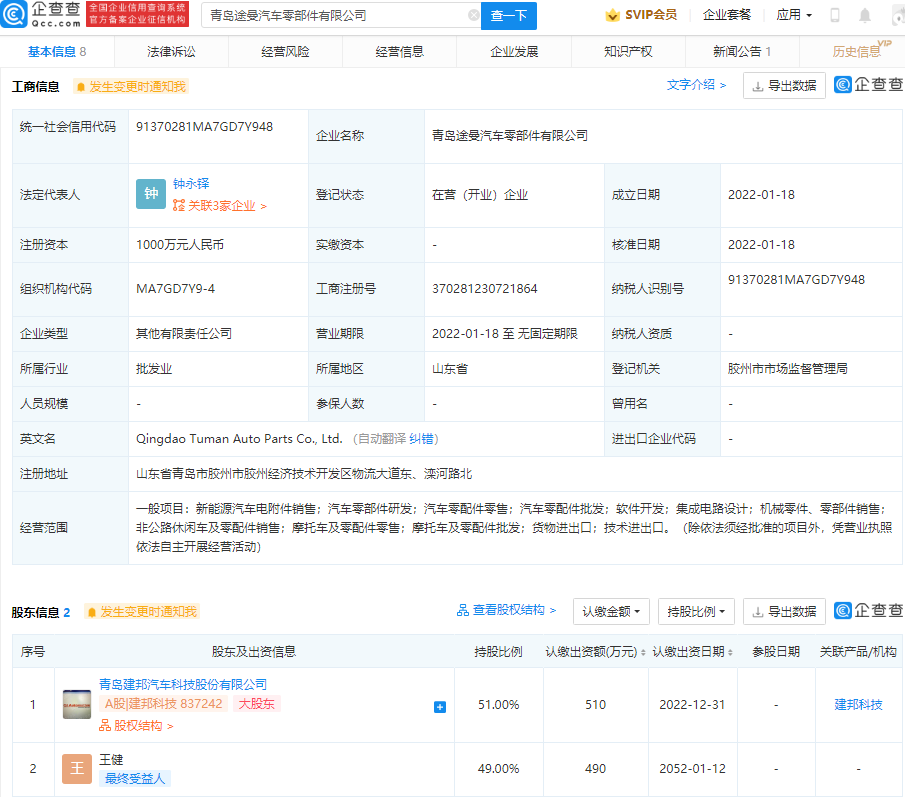Expand the 持股比例 dropdown

coord(695,610)
